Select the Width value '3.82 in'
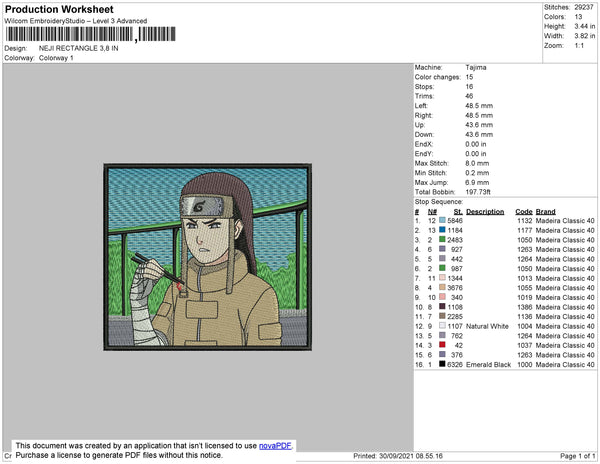 (x=584, y=36)
